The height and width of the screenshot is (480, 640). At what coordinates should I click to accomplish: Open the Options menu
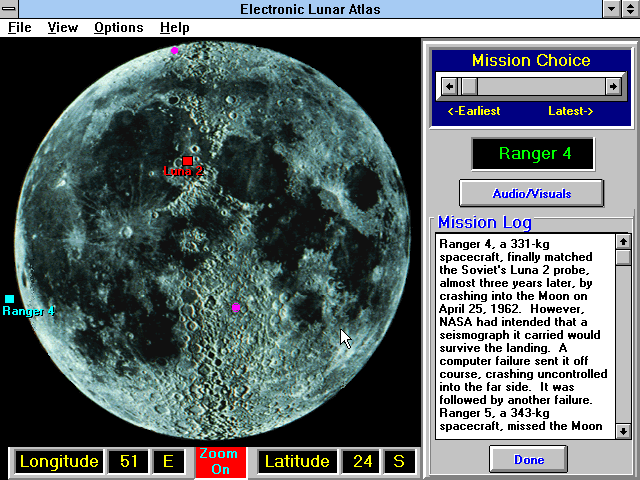point(119,27)
